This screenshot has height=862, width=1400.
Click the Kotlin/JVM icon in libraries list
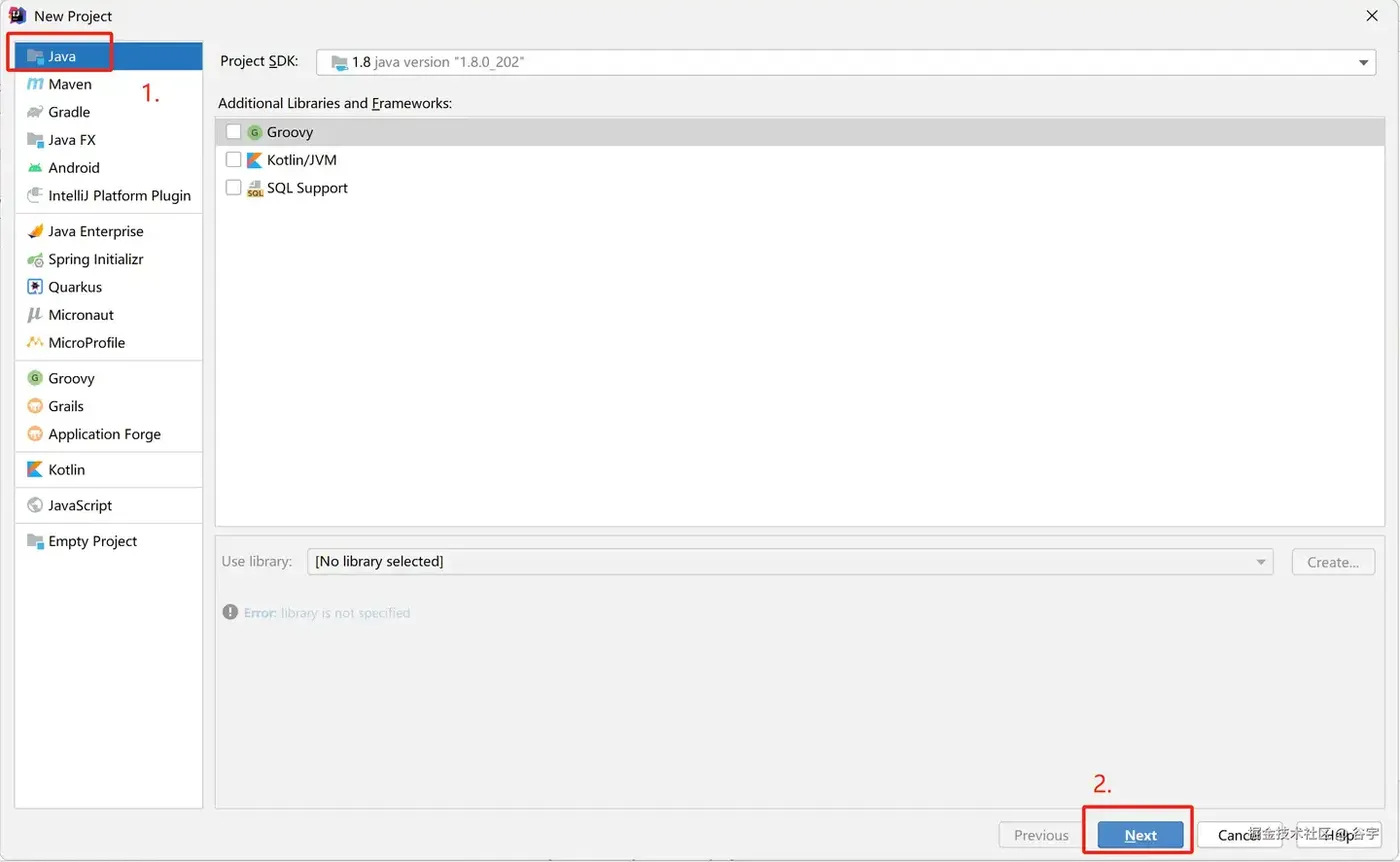point(254,160)
